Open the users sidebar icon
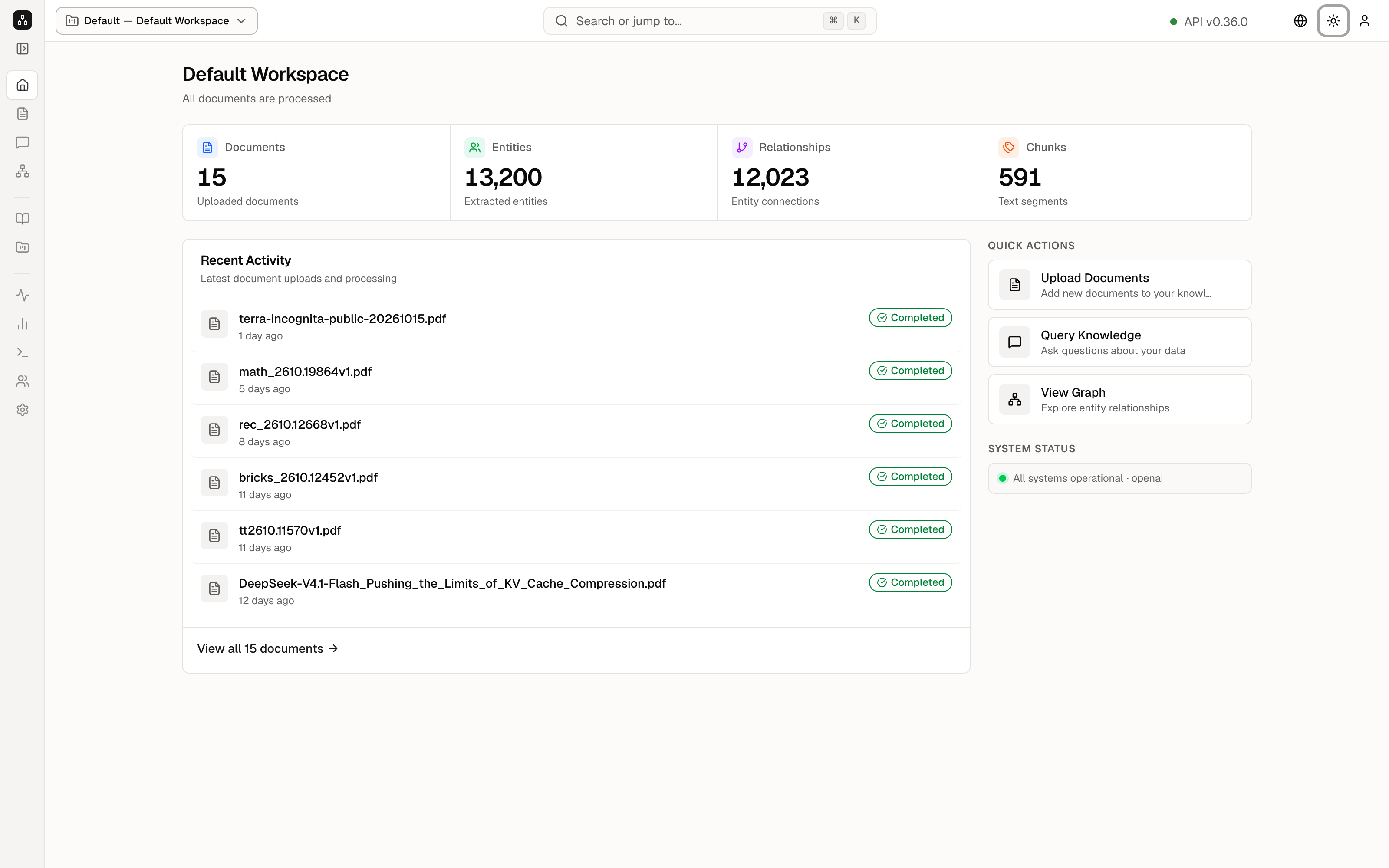The height and width of the screenshot is (868, 1389). (x=23, y=381)
